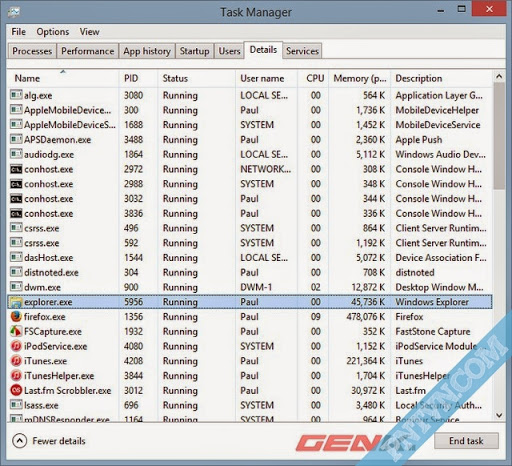
Task: Select the MobileDeviceHelper description
Action: [x=437, y=110]
